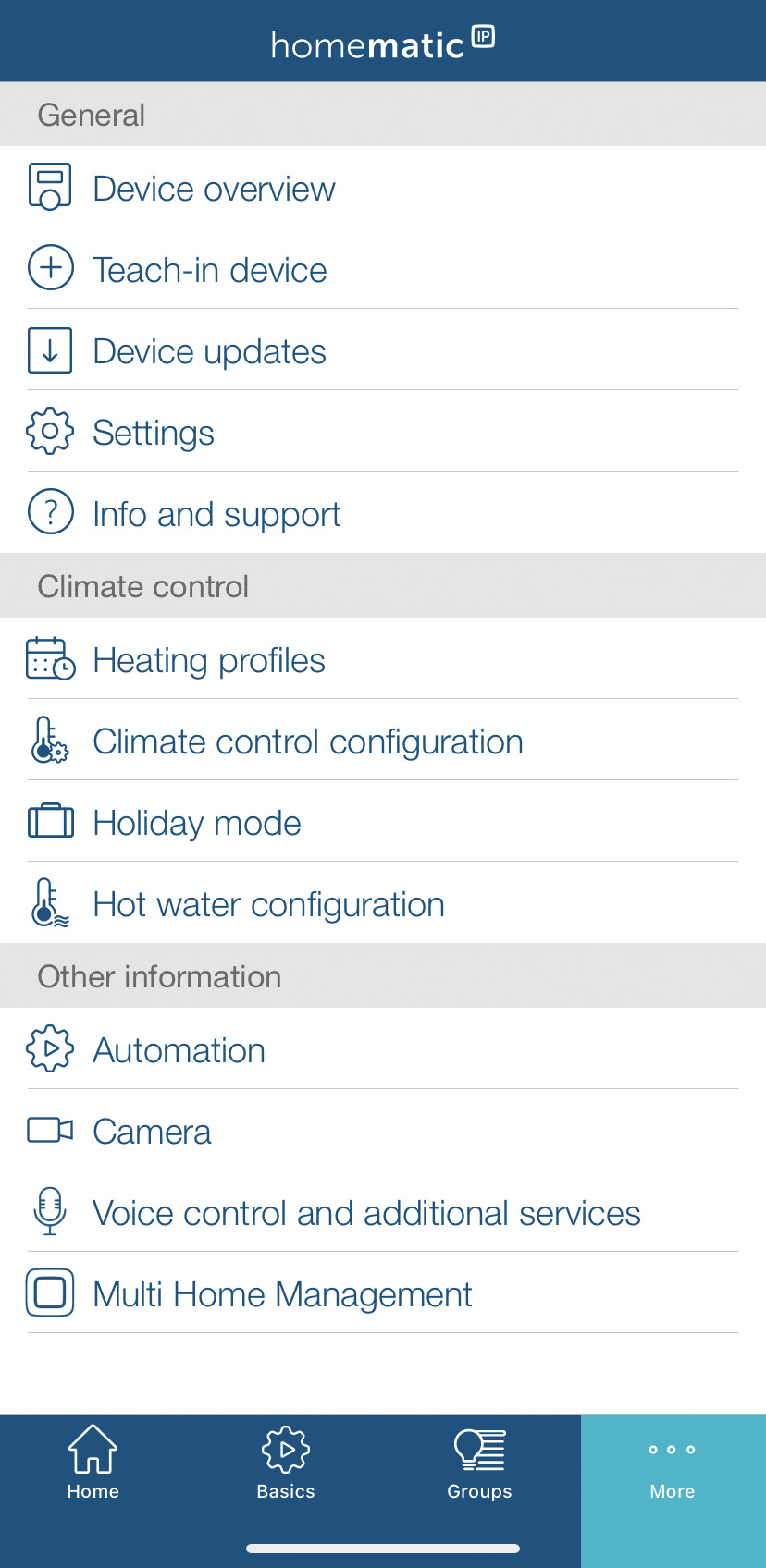Tap the Device overview icon

(x=50, y=187)
